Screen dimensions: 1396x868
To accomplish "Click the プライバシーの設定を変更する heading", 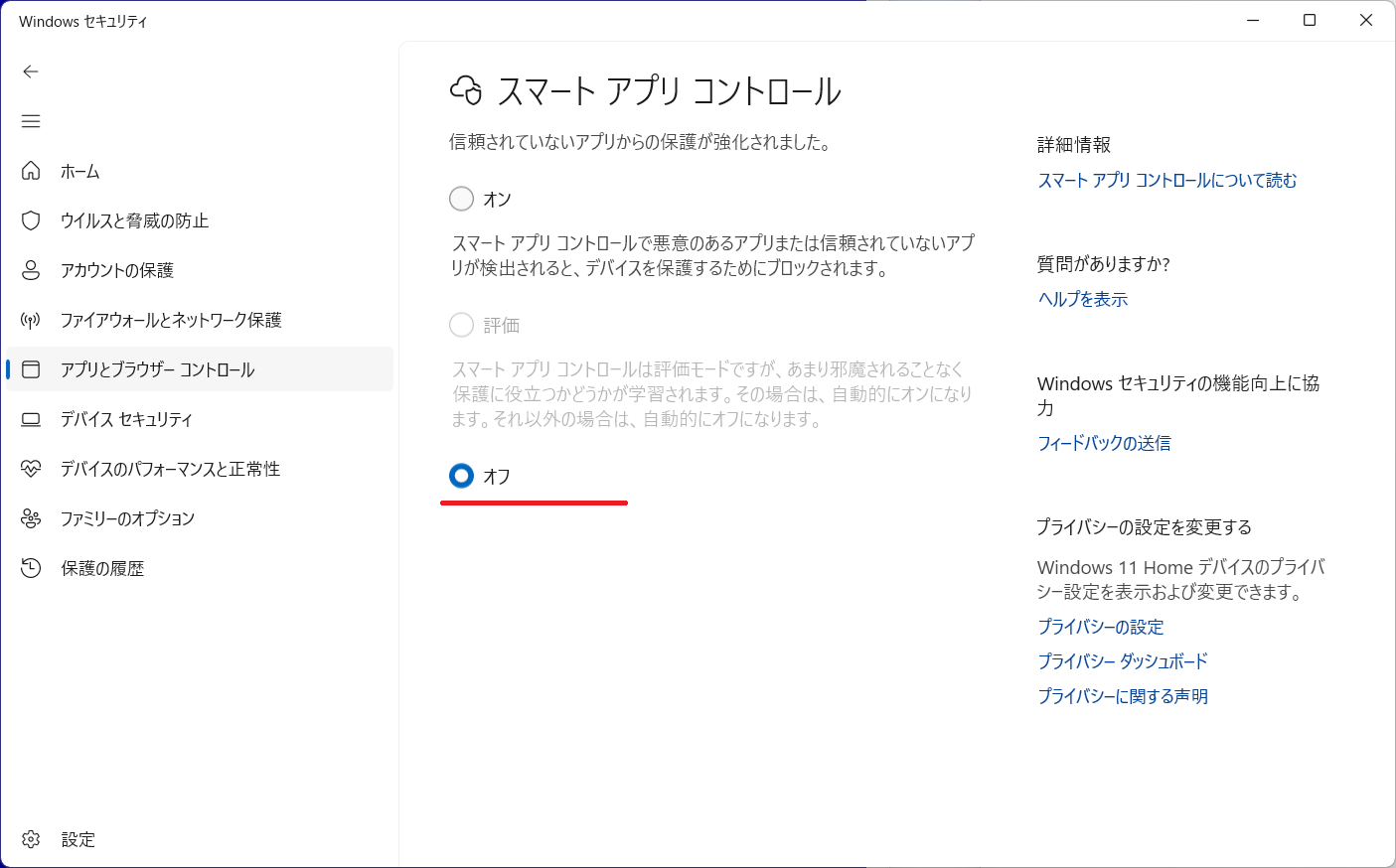I will click(x=1145, y=527).
